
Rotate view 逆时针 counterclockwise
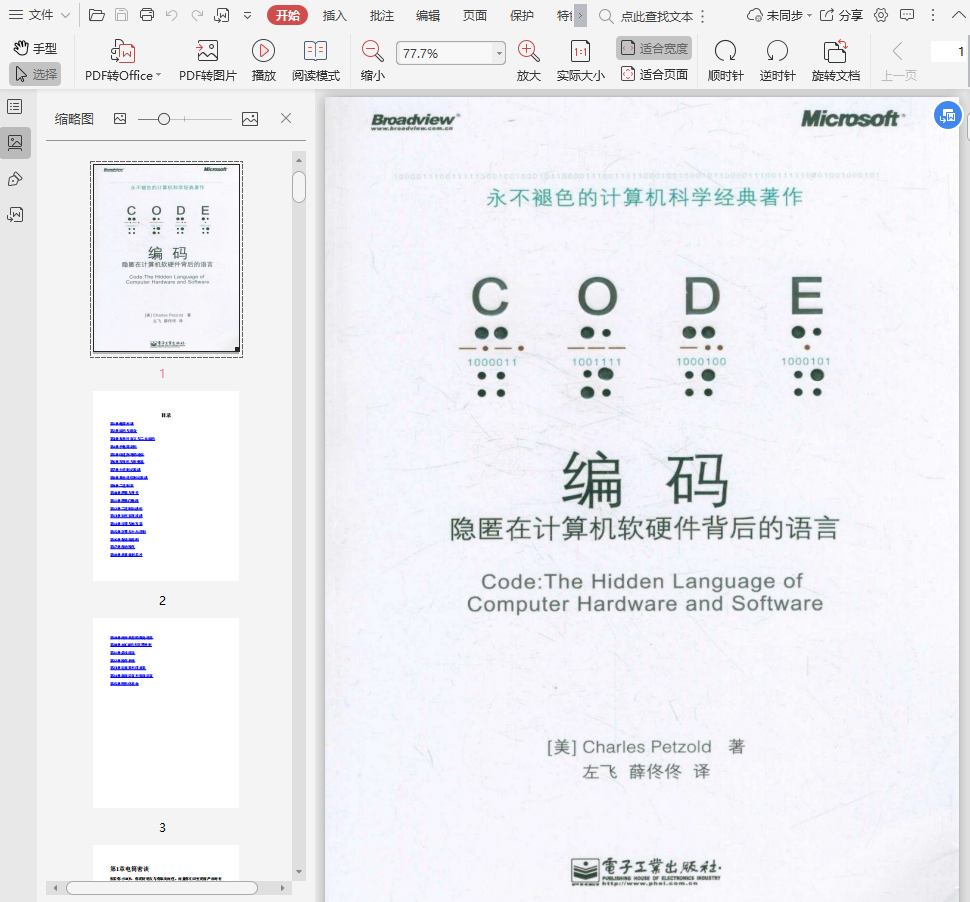pos(777,61)
